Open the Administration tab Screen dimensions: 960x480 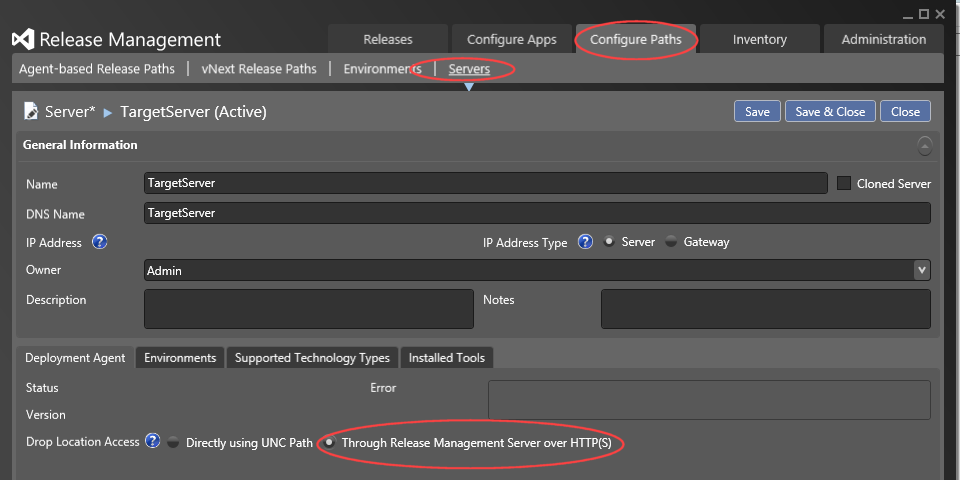tap(883, 39)
